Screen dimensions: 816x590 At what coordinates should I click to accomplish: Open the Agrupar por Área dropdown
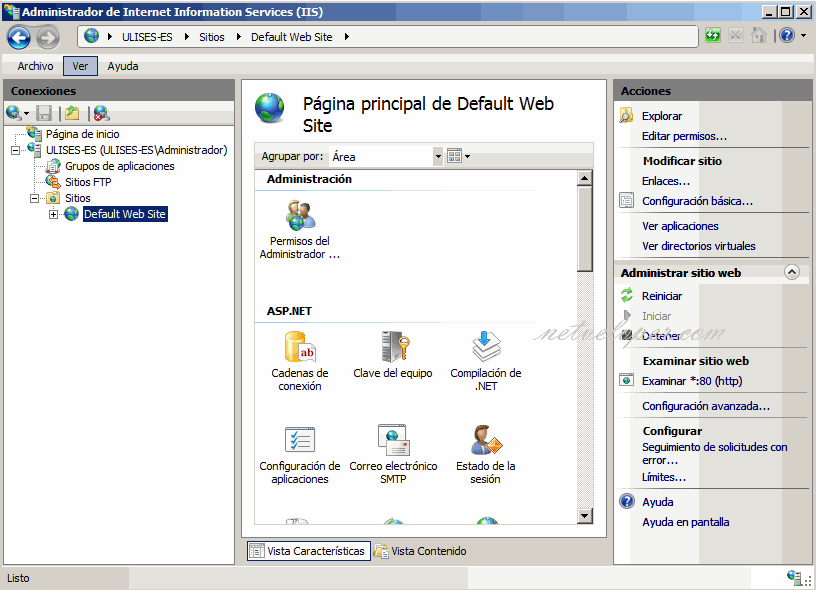[x=438, y=157]
